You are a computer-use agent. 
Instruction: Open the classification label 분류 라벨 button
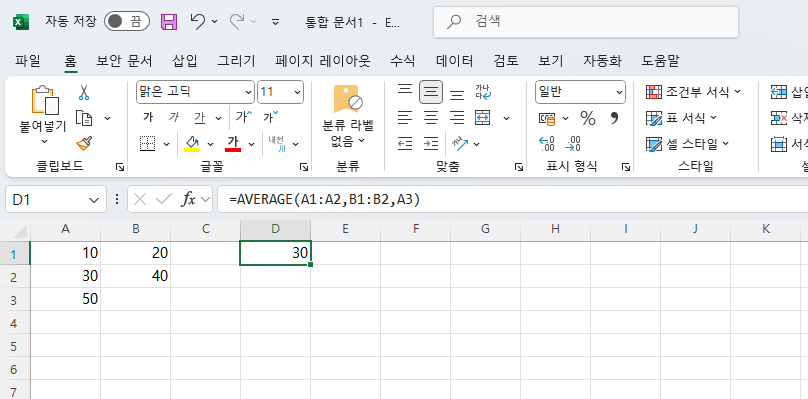(348, 117)
